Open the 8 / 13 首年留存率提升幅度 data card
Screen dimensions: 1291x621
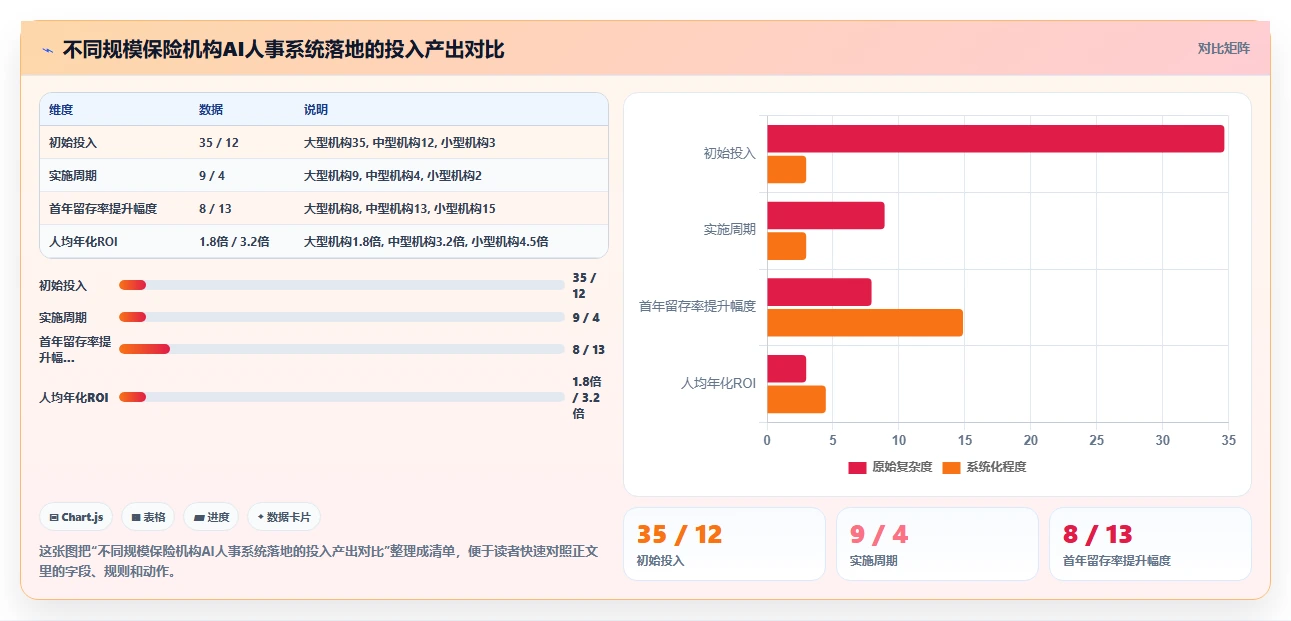1150,544
